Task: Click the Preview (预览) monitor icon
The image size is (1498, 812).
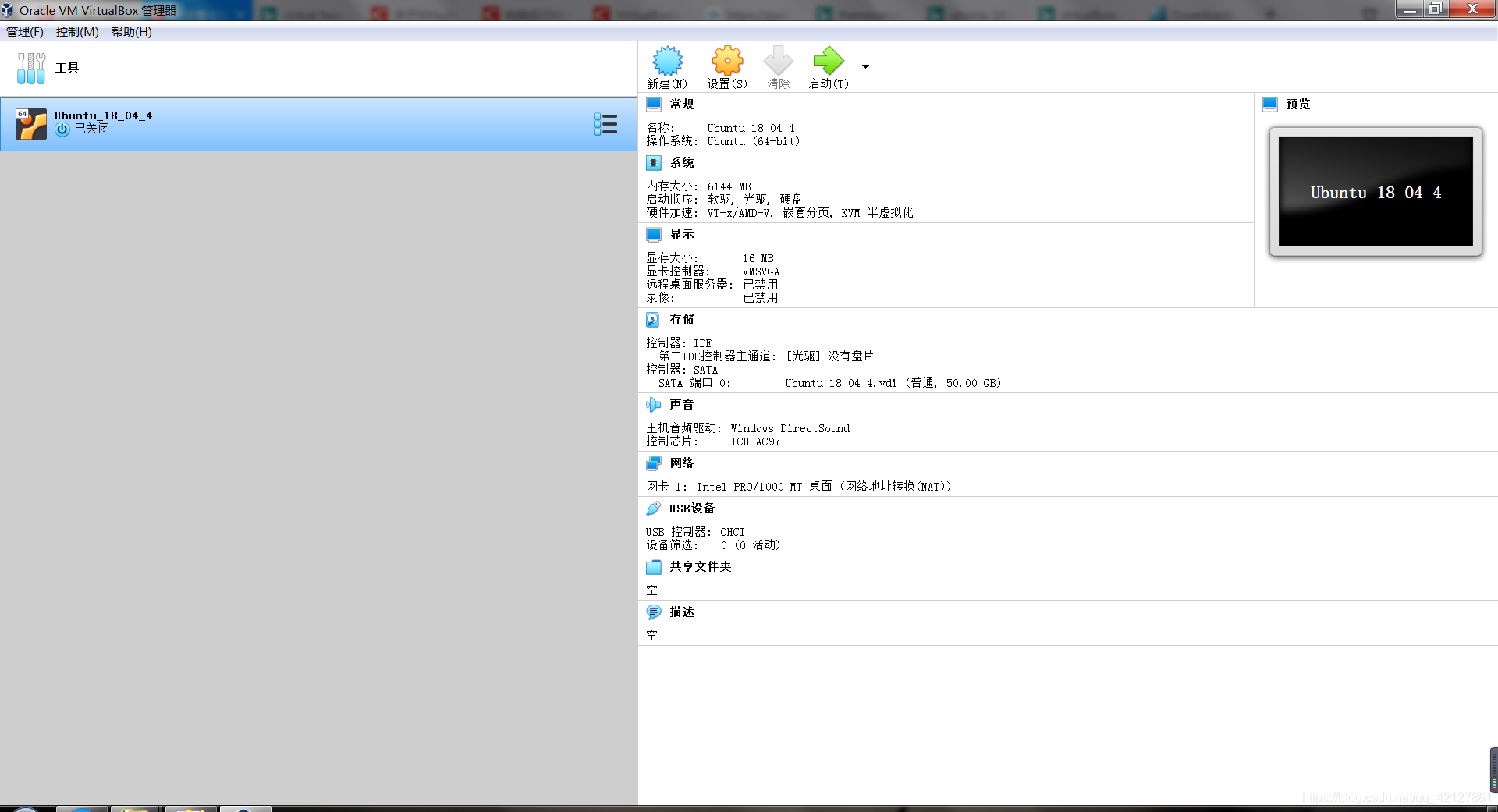Action: point(1270,104)
